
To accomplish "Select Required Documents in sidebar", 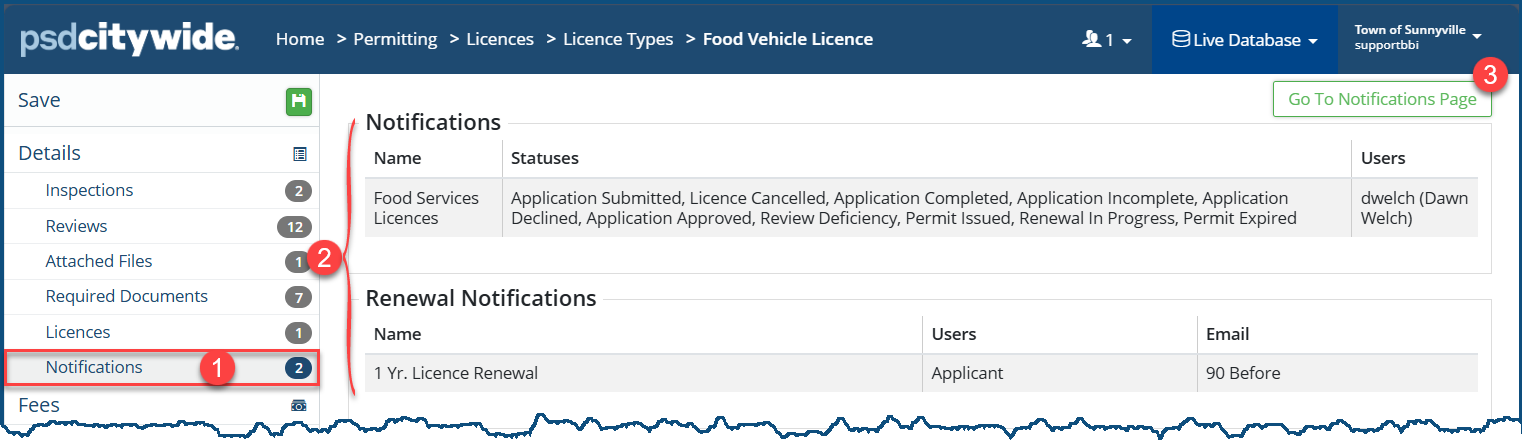I will (x=127, y=296).
